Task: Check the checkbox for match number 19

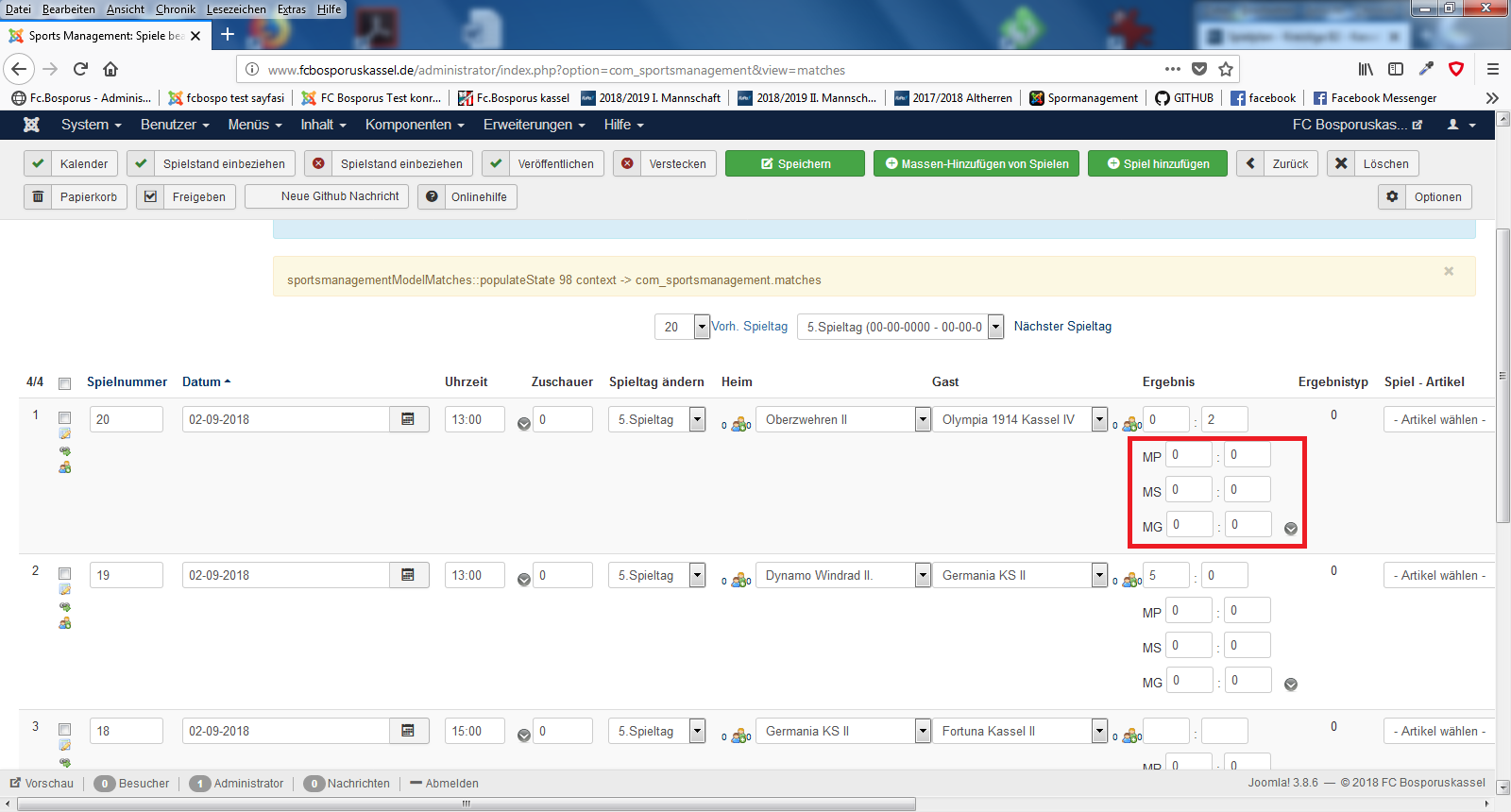Action: coord(65,573)
